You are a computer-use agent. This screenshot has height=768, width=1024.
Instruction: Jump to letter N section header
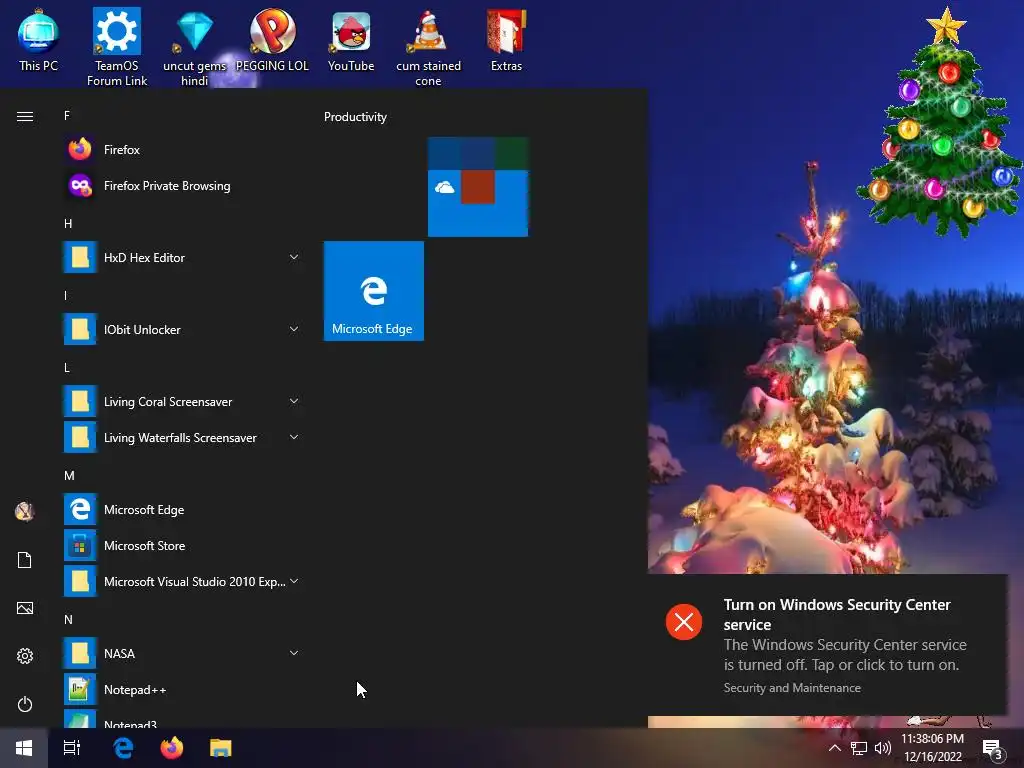[69, 619]
